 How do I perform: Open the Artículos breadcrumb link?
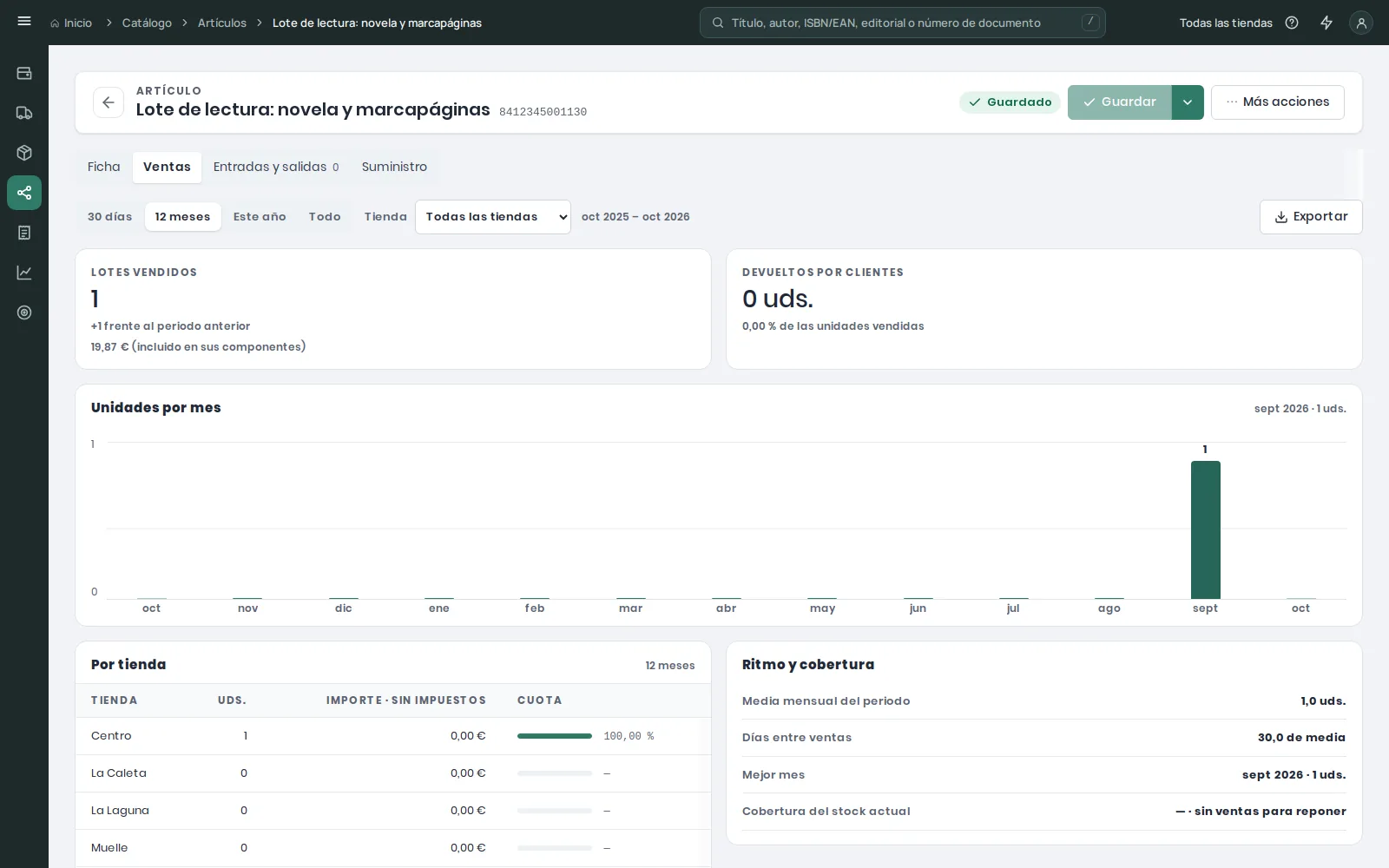coord(222,23)
